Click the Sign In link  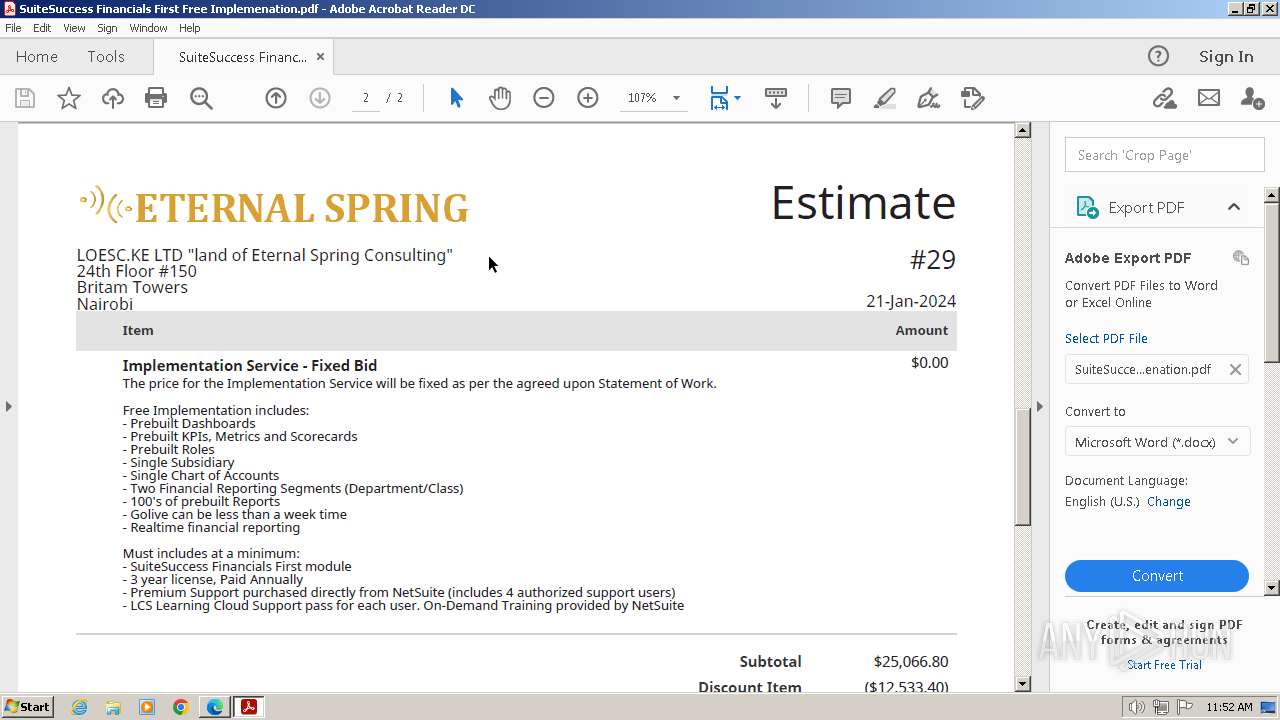click(1226, 56)
